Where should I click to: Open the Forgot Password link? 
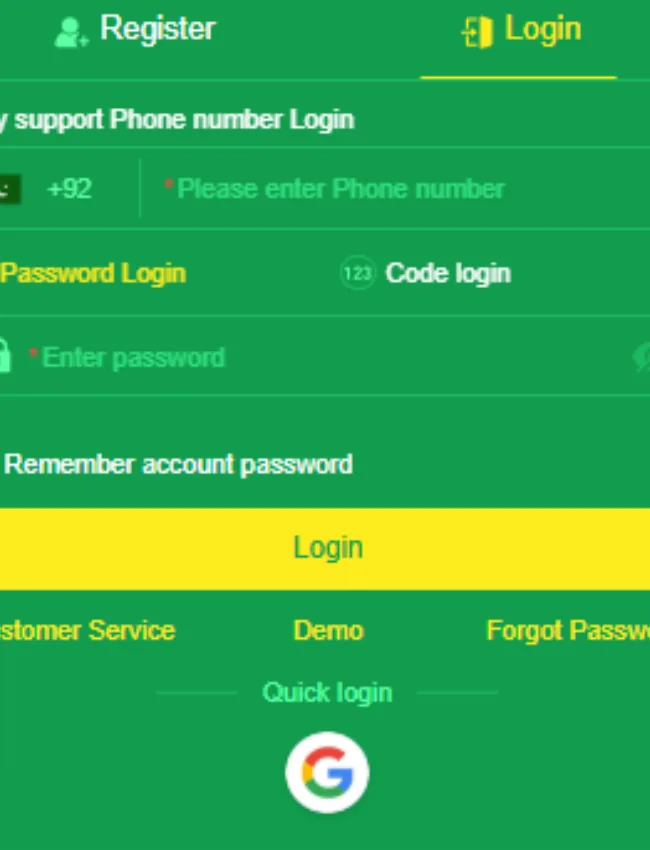[x=567, y=630]
